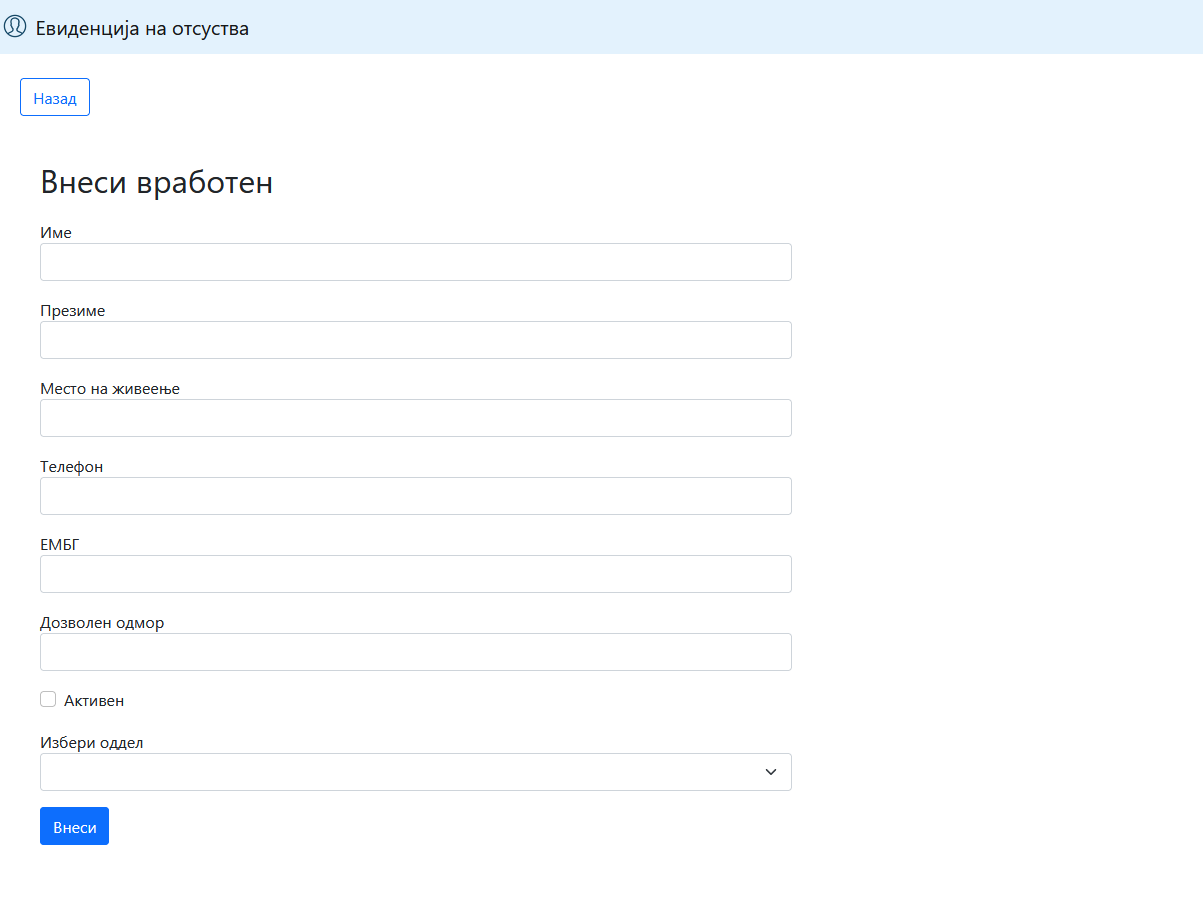The width and height of the screenshot is (1203, 911).
Task: Click the Внеси вработен page heading
Action: pos(157,183)
